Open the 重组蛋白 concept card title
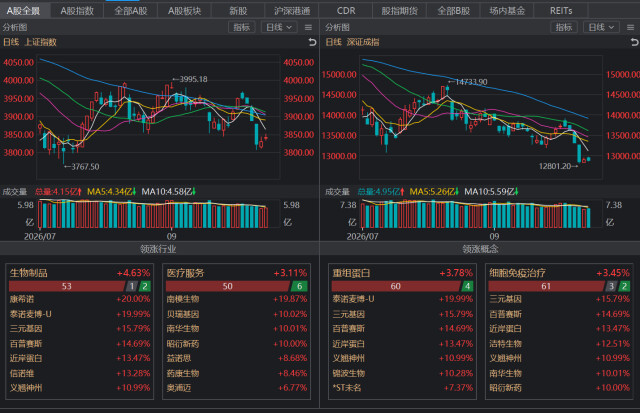The image size is (640, 413). tap(351, 273)
